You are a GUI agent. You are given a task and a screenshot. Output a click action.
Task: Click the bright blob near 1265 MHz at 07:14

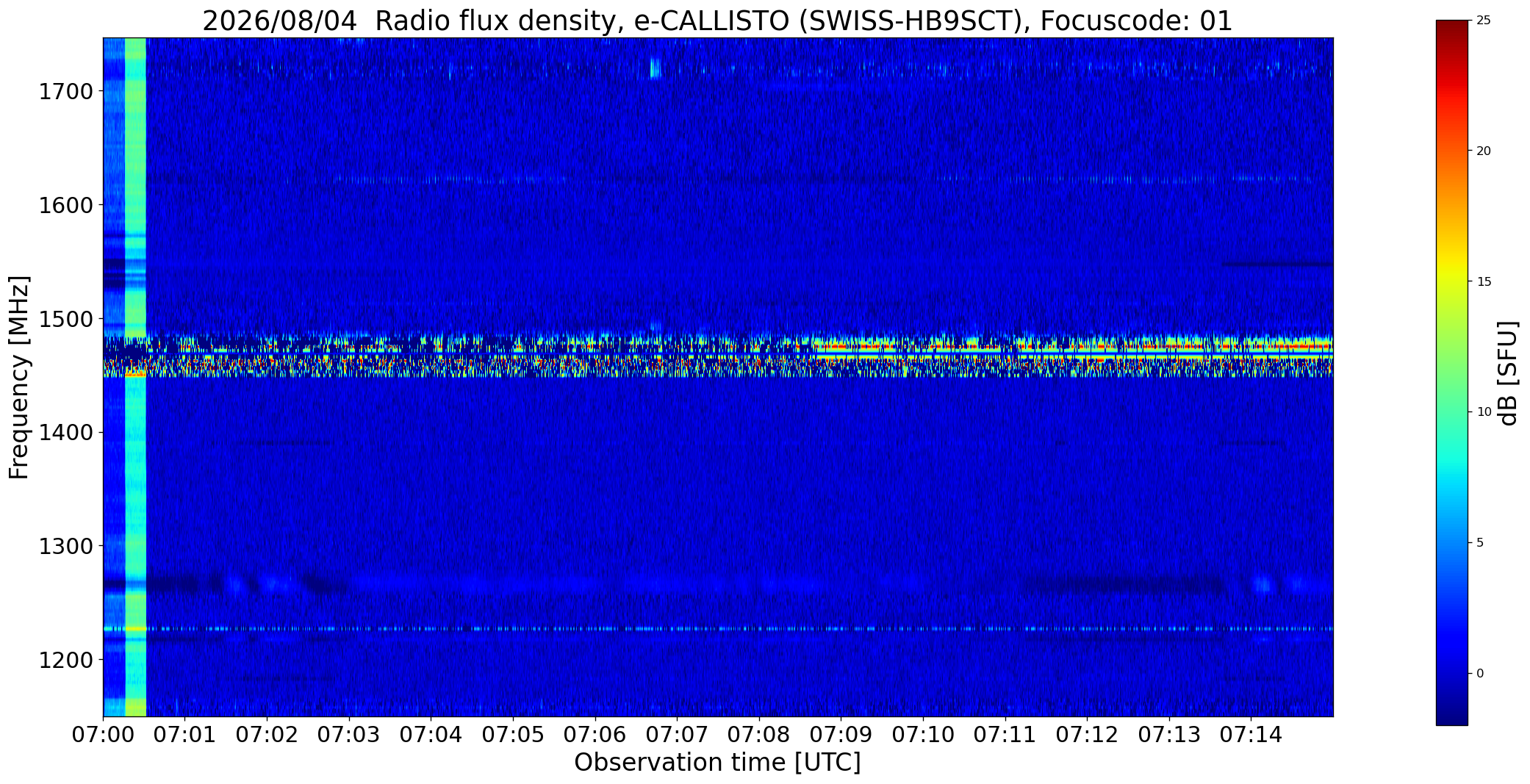1263,585
